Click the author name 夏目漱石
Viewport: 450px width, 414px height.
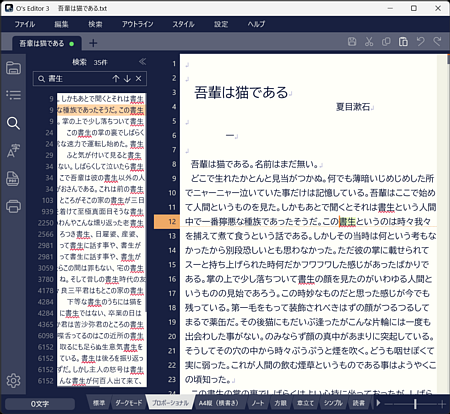(x=353, y=107)
